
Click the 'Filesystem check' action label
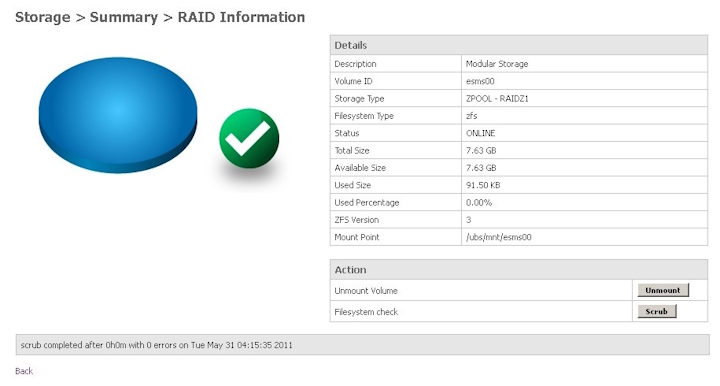click(x=366, y=312)
